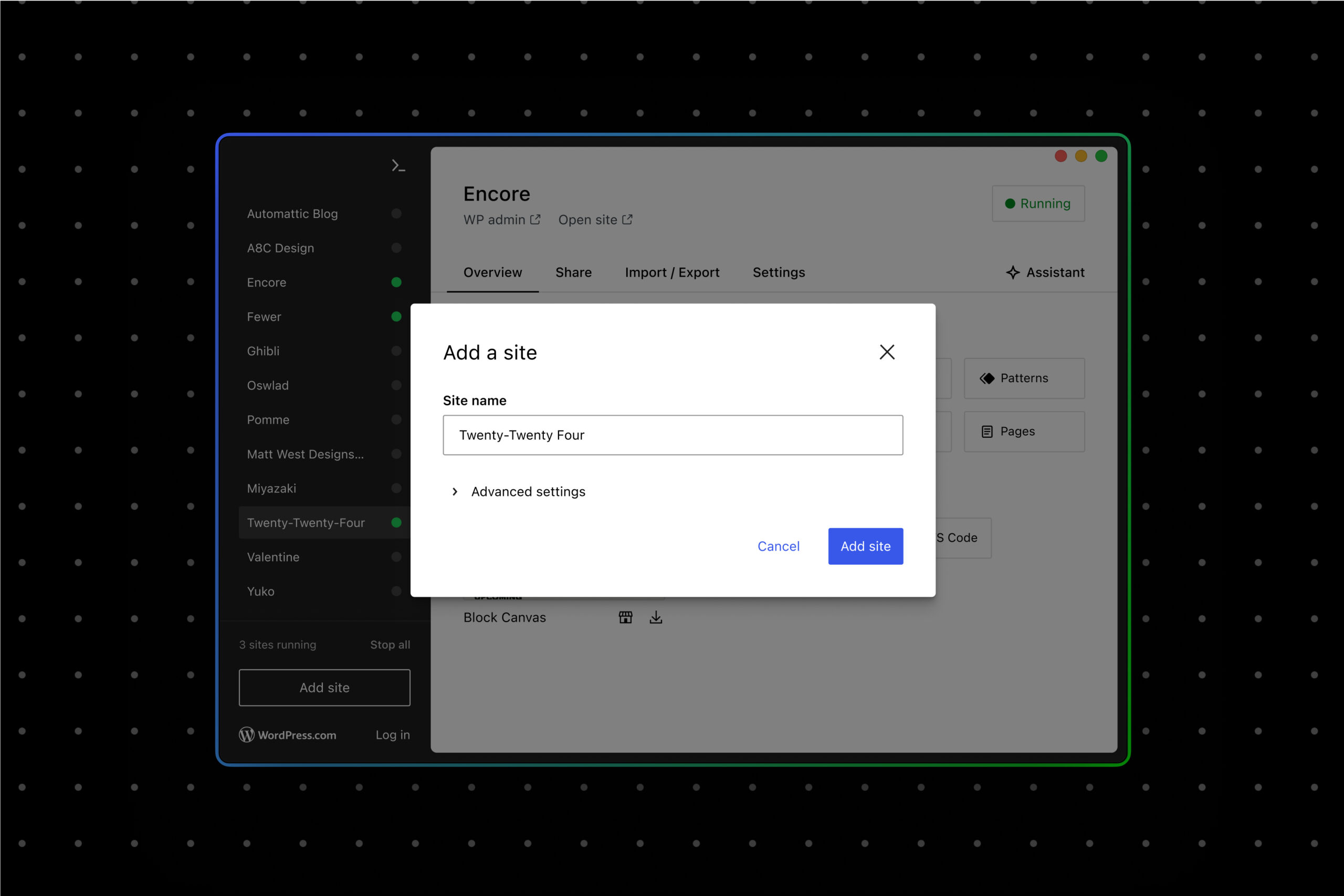Start the Ghibli site via its status dot

(396, 350)
